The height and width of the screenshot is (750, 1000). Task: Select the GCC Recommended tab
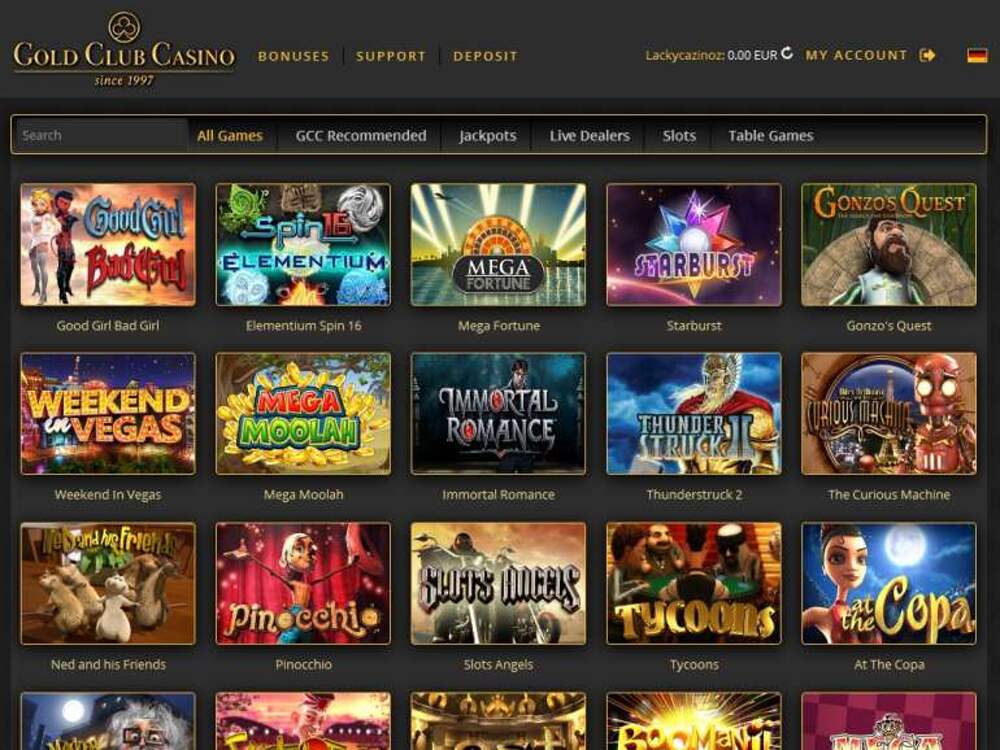(x=361, y=135)
